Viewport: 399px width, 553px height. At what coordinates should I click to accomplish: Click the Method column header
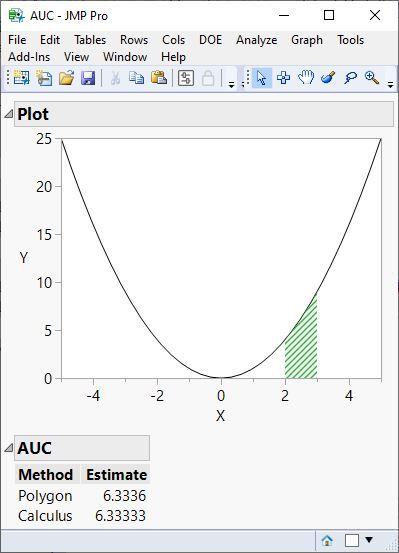pos(46,474)
